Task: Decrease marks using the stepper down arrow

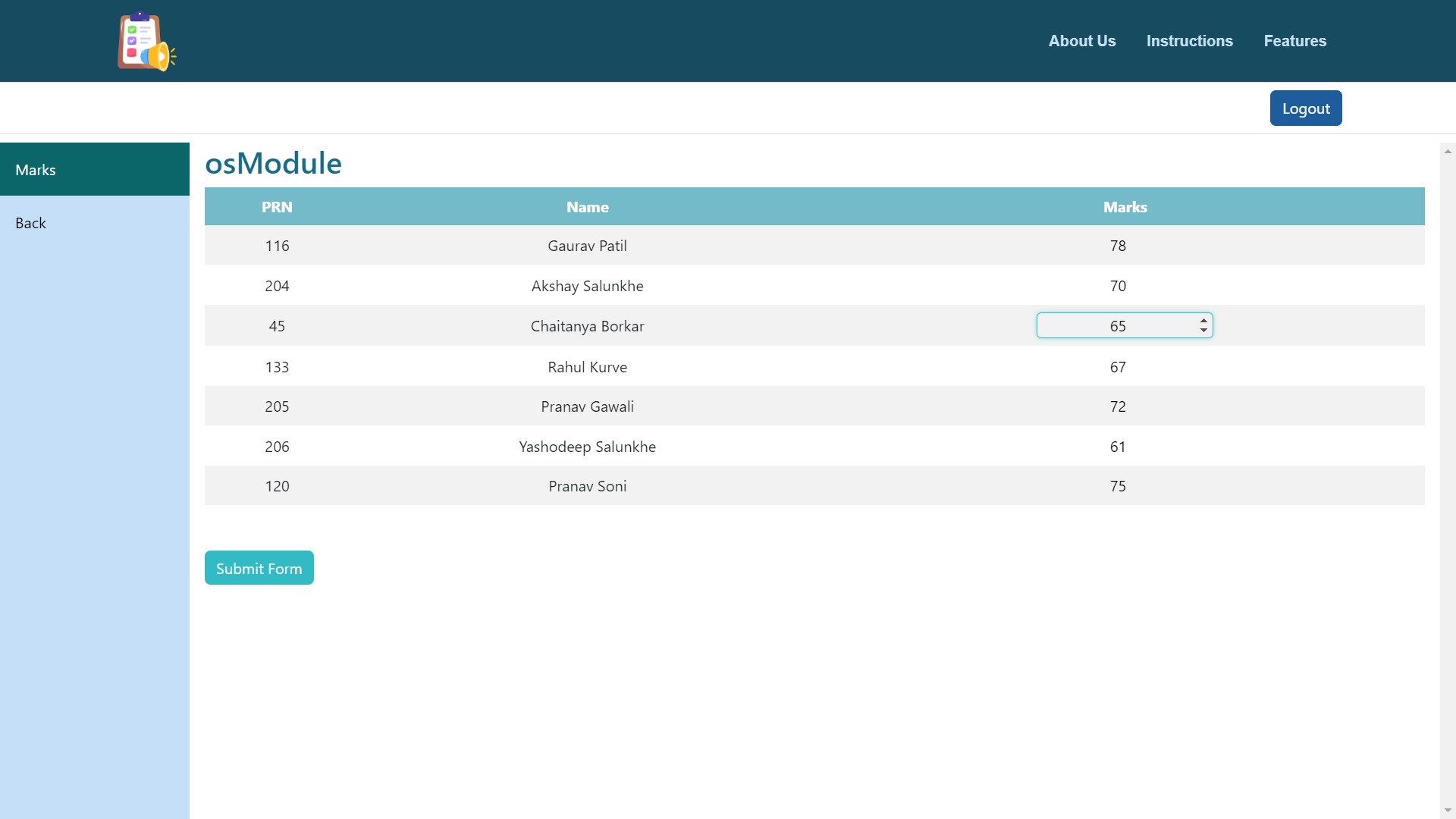Action: pos(1203,331)
